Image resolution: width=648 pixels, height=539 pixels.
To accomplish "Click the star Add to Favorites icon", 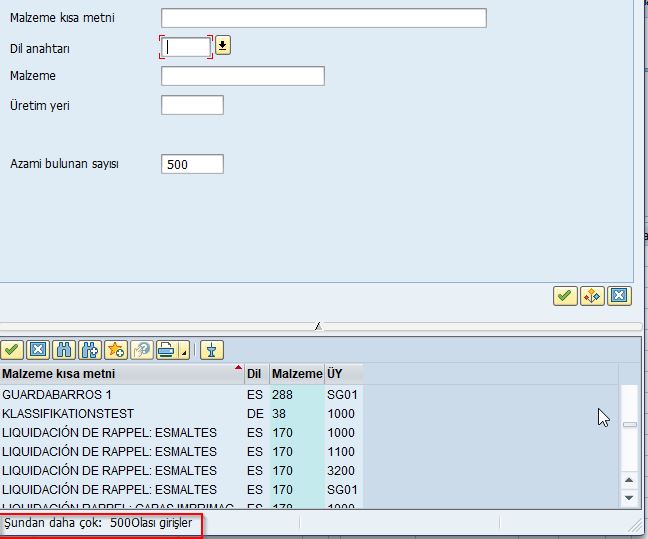I will point(116,350).
